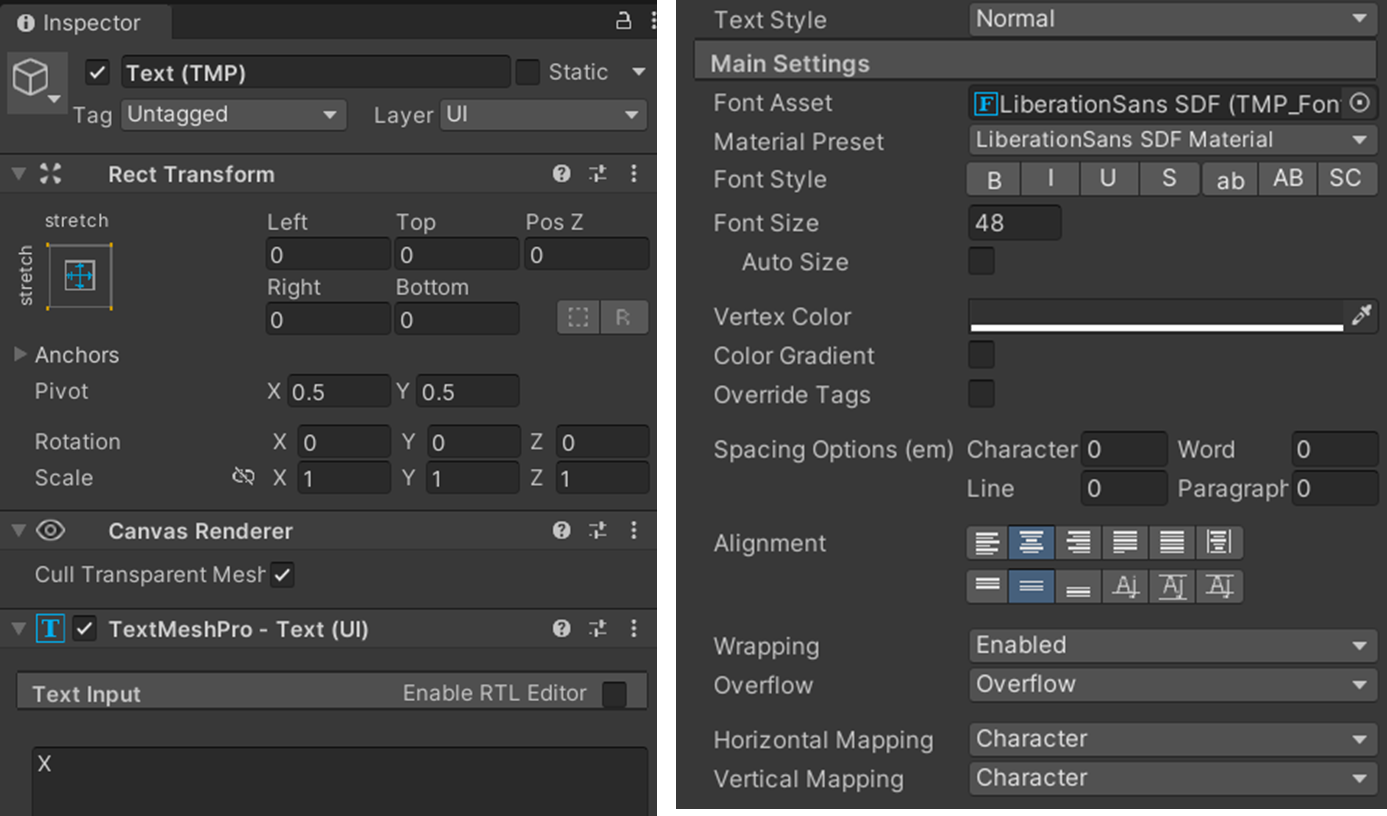
Task: Click the Font Size input field
Action: (1015, 222)
